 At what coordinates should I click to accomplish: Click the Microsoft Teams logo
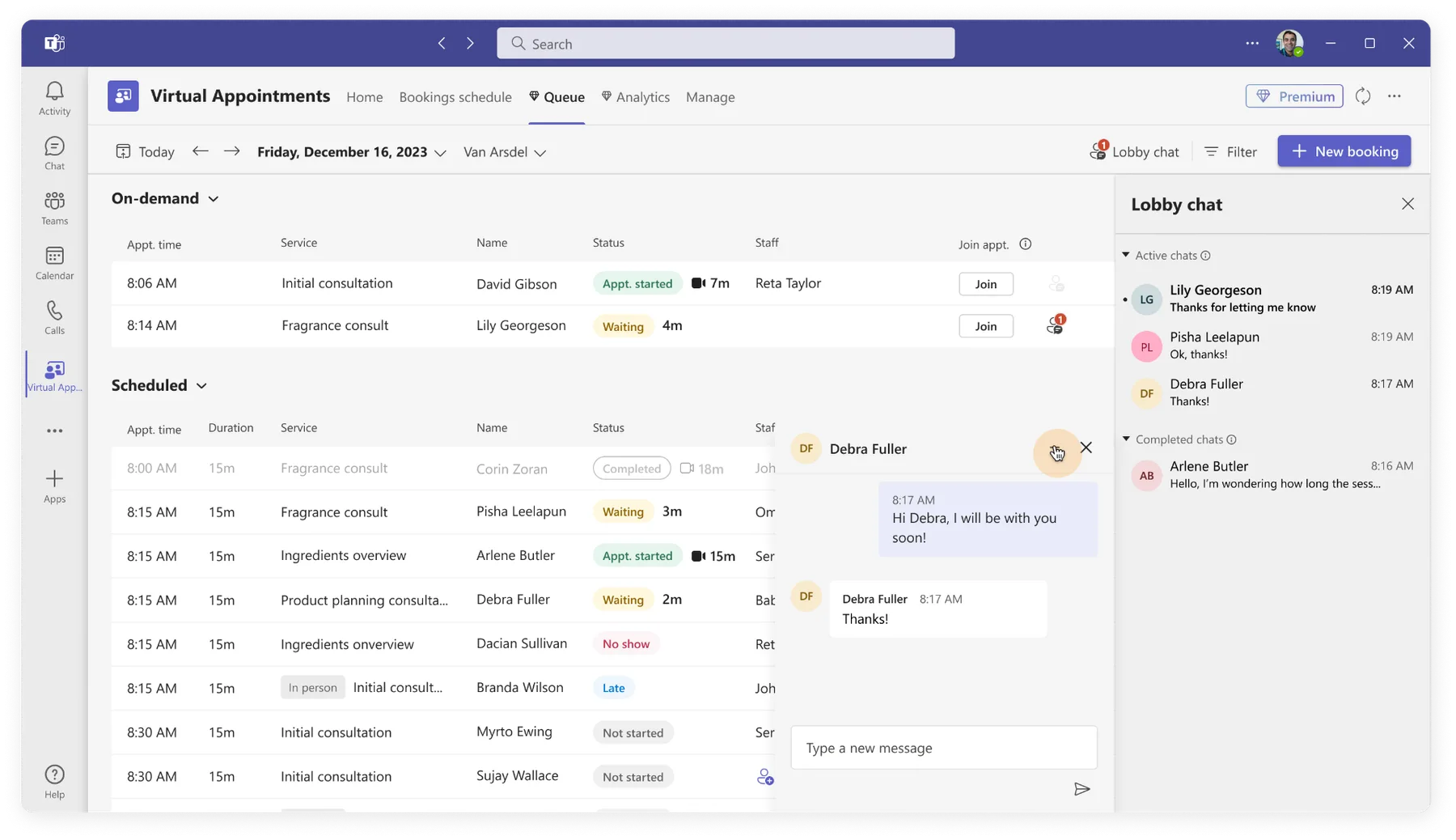tap(54, 43)
